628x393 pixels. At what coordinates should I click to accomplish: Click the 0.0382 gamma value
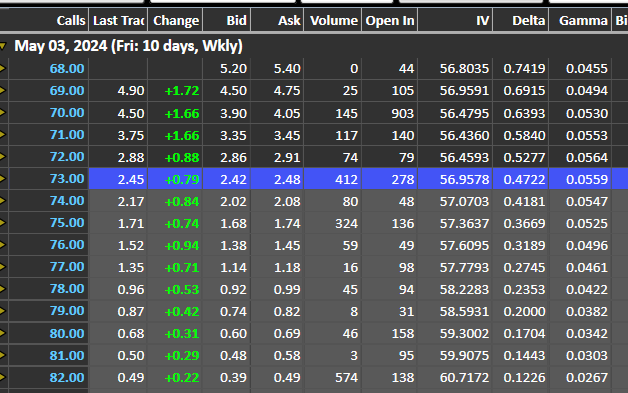tap(587, 312)
